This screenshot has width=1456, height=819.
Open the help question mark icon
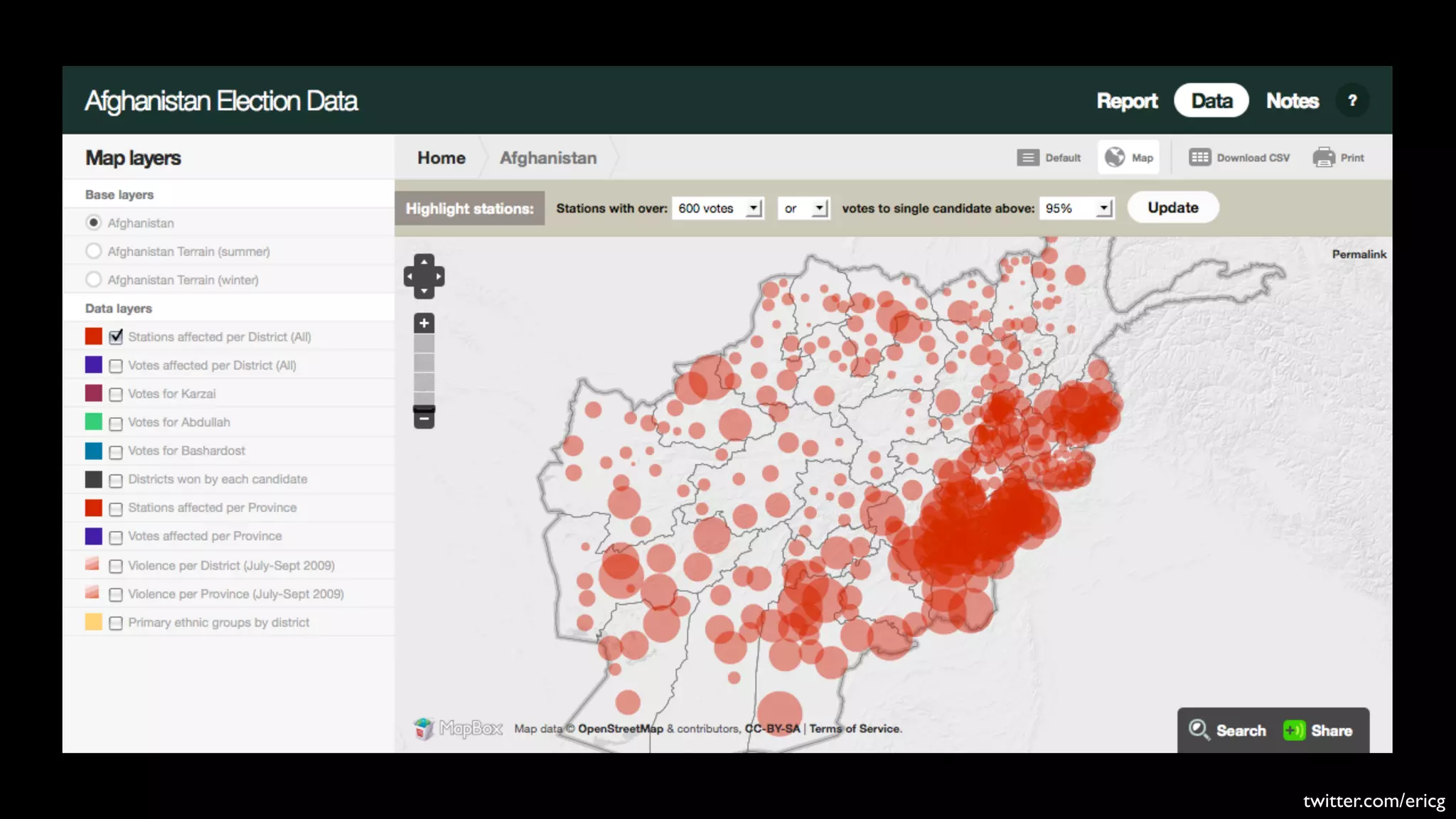click(x=1352, y=101)
